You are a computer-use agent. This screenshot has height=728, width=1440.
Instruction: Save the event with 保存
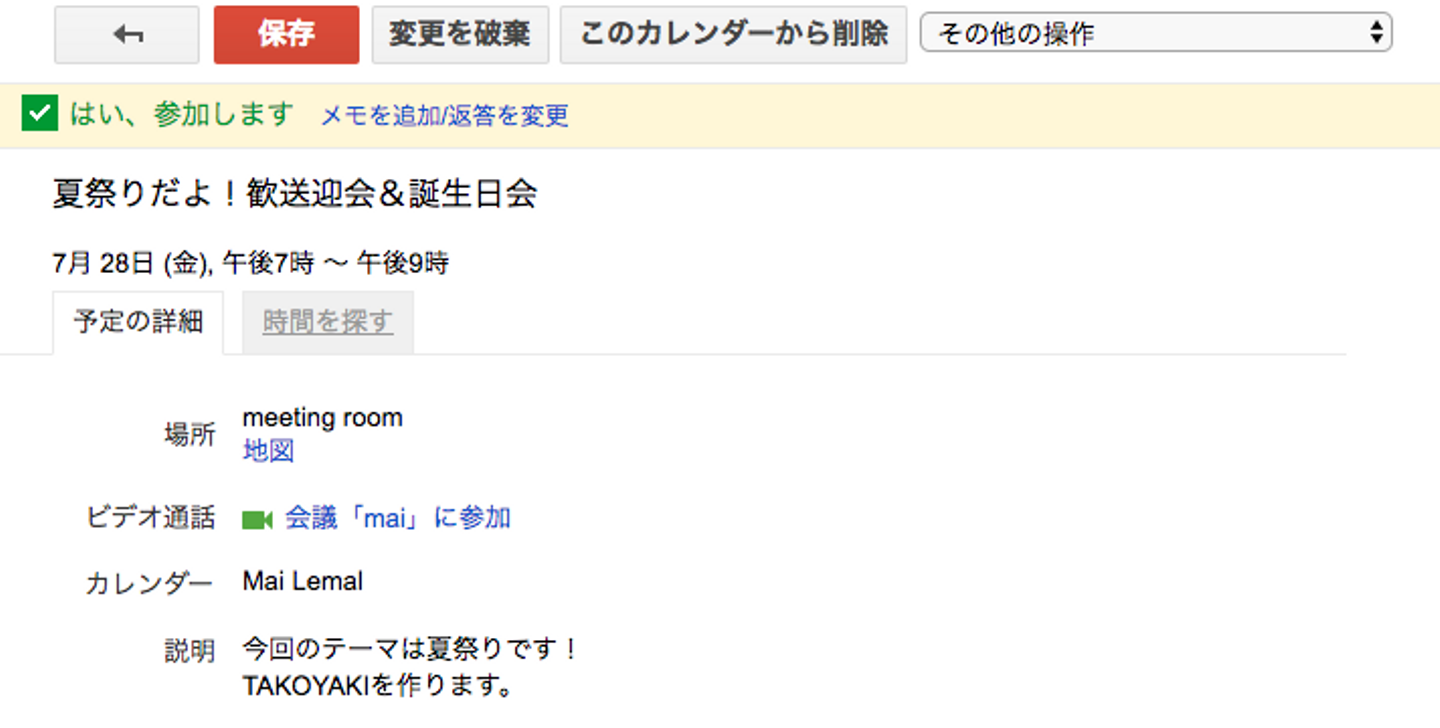click(286, 35)
